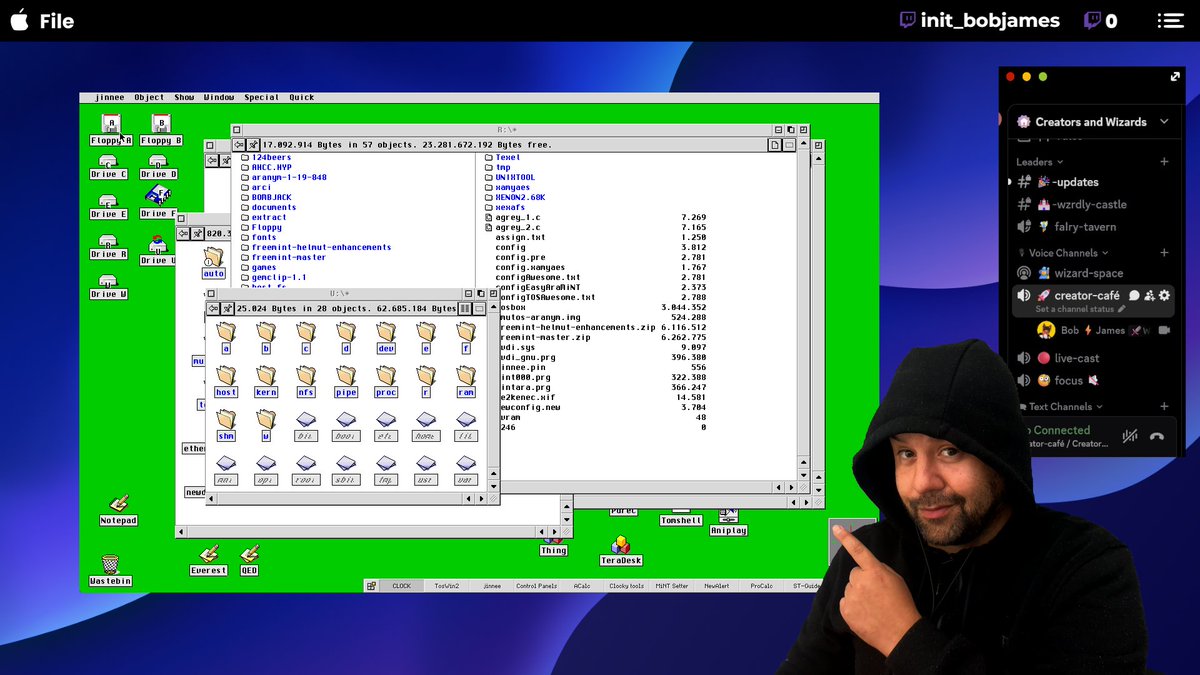Open creator-café channel settings gear
The height and width of the screenshot is (675, 1200).
(1164, 295)
